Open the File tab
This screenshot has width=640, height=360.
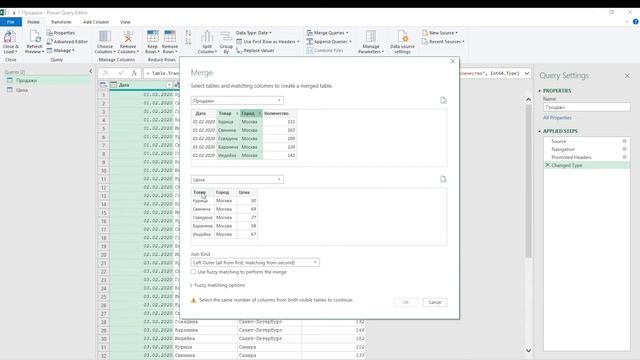click(x=11, y=22)
